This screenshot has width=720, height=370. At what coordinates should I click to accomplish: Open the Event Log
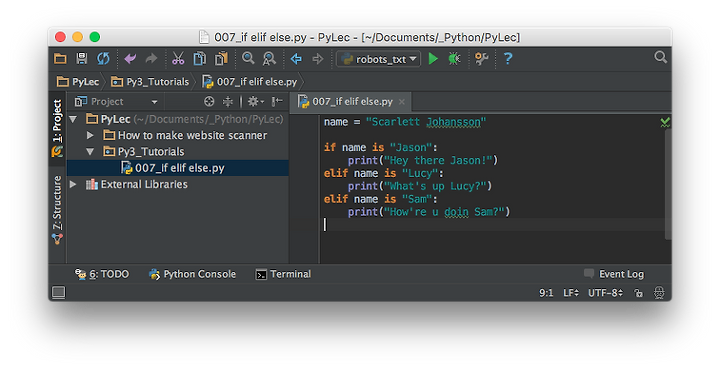(614, 274)
